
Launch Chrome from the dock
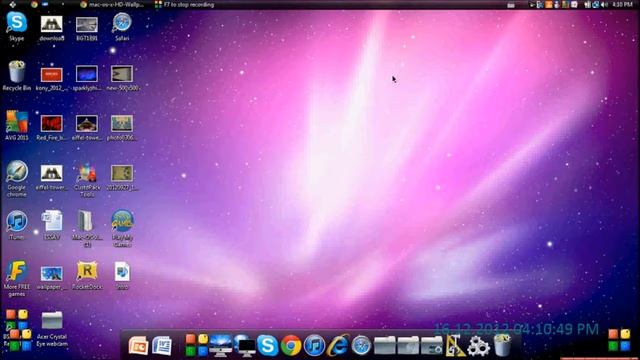coord(291,346)
